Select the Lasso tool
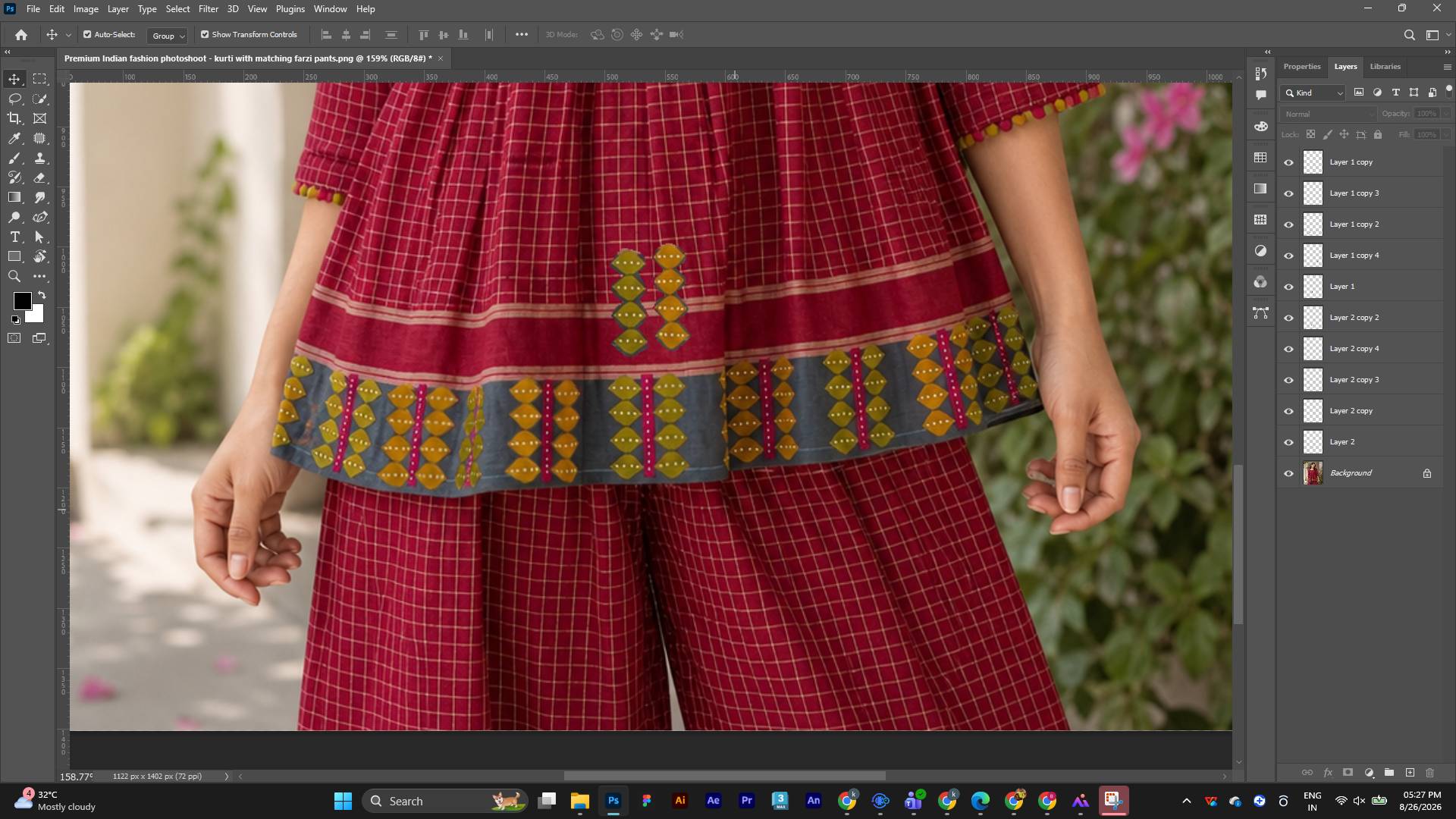The width and height of the screenshot is (1456, 819). coord(14,99)
